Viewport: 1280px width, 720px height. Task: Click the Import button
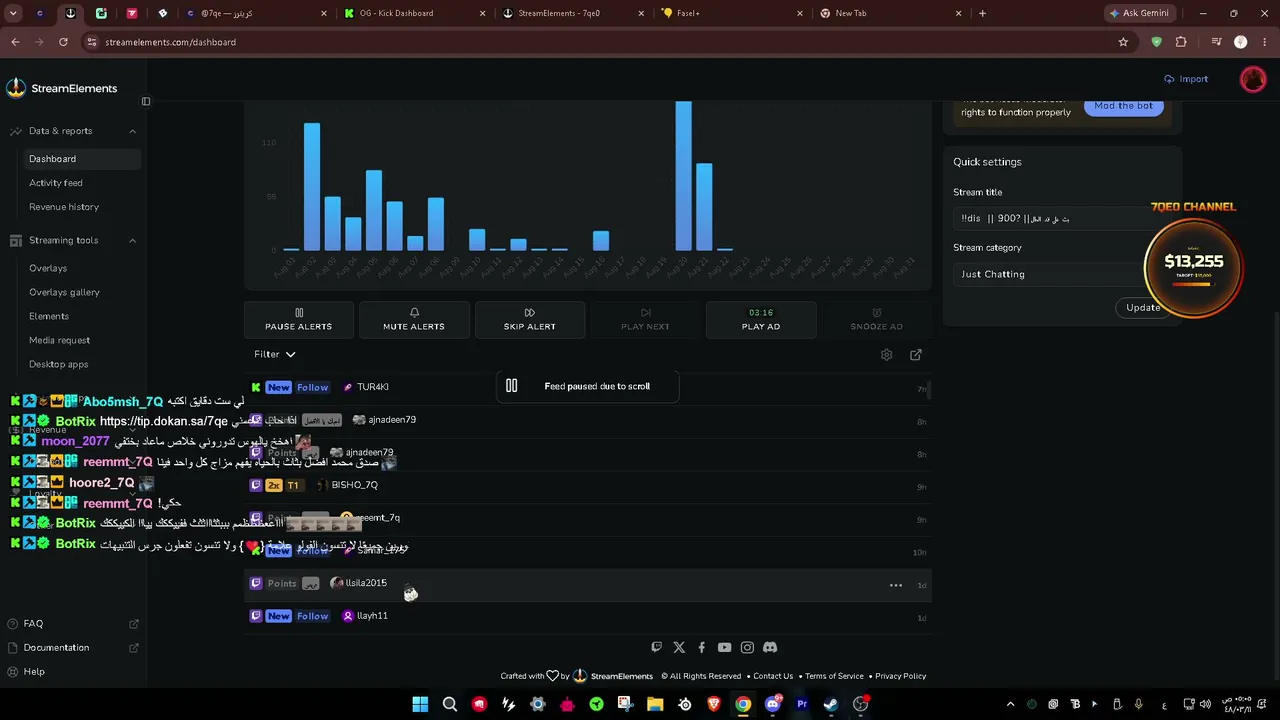pos(1186,79)
